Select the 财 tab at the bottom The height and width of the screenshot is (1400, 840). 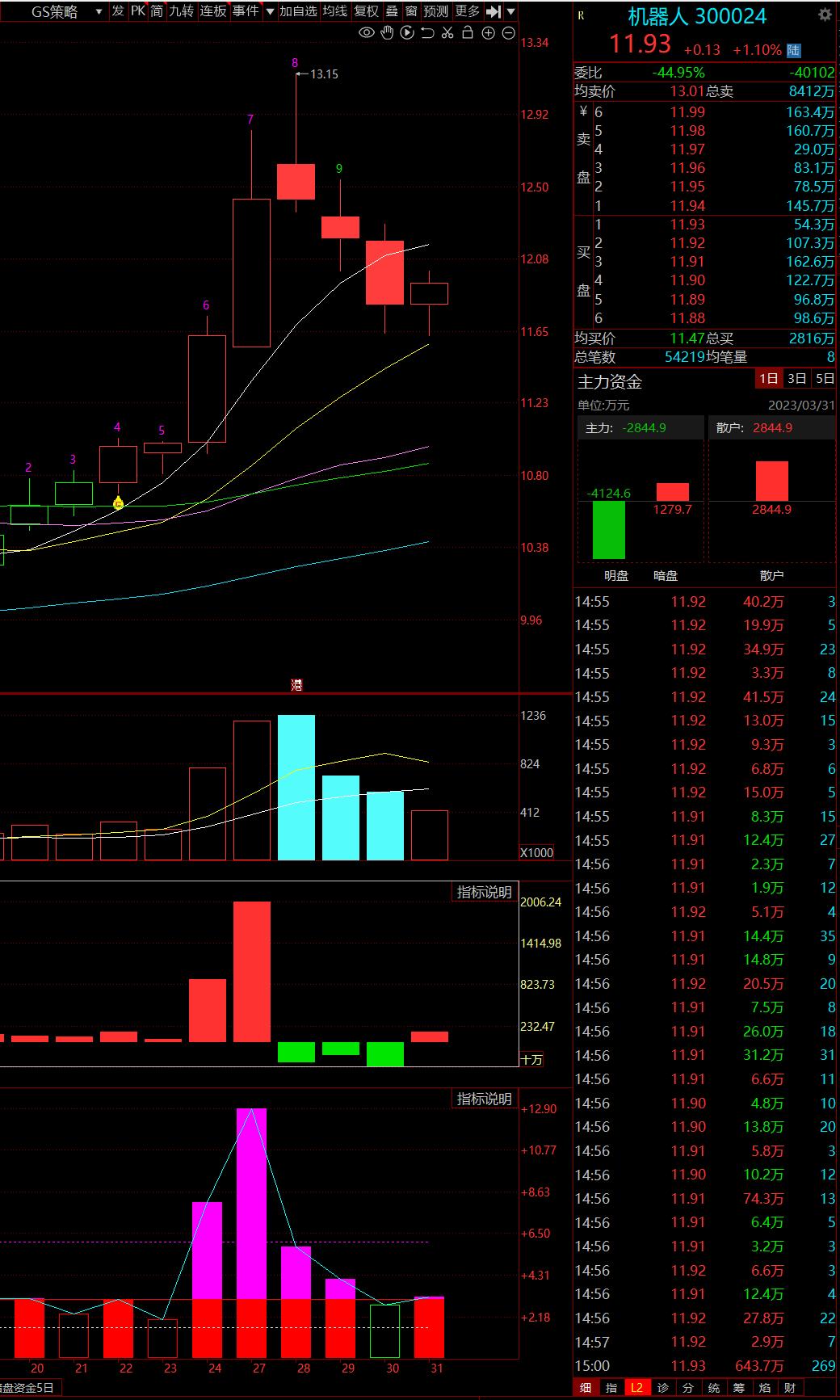[x=789, y=1387]
